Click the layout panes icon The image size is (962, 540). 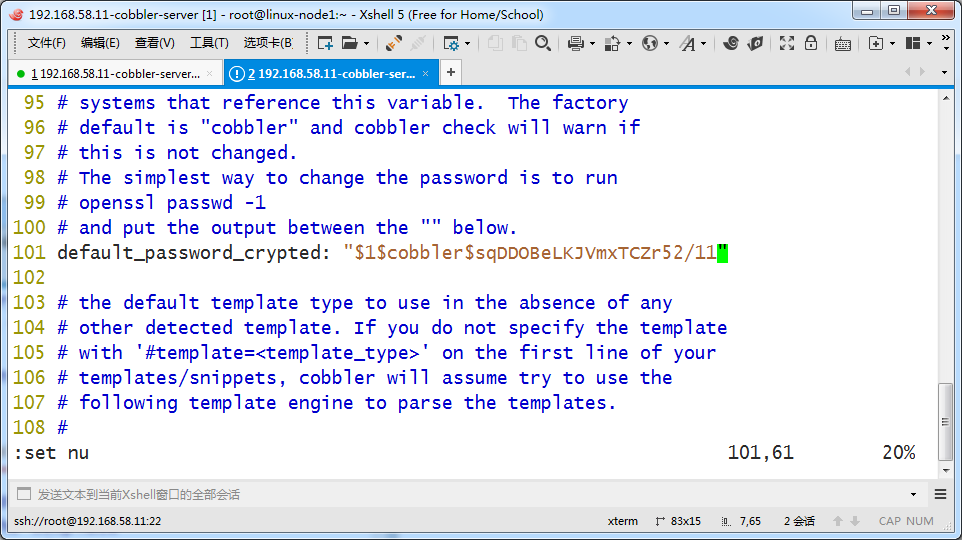click(913, 43)
